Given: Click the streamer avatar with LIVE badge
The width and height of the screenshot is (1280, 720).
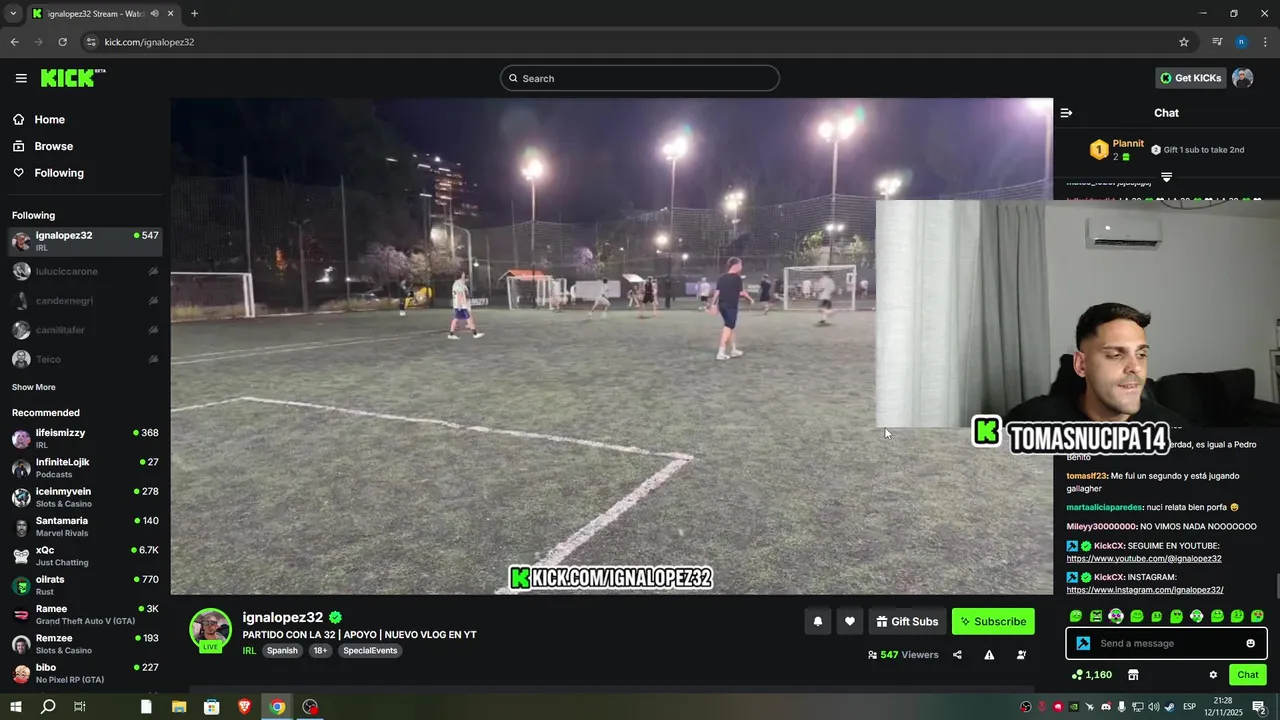Looking at the screenshot, I should [x=210, y=631].
